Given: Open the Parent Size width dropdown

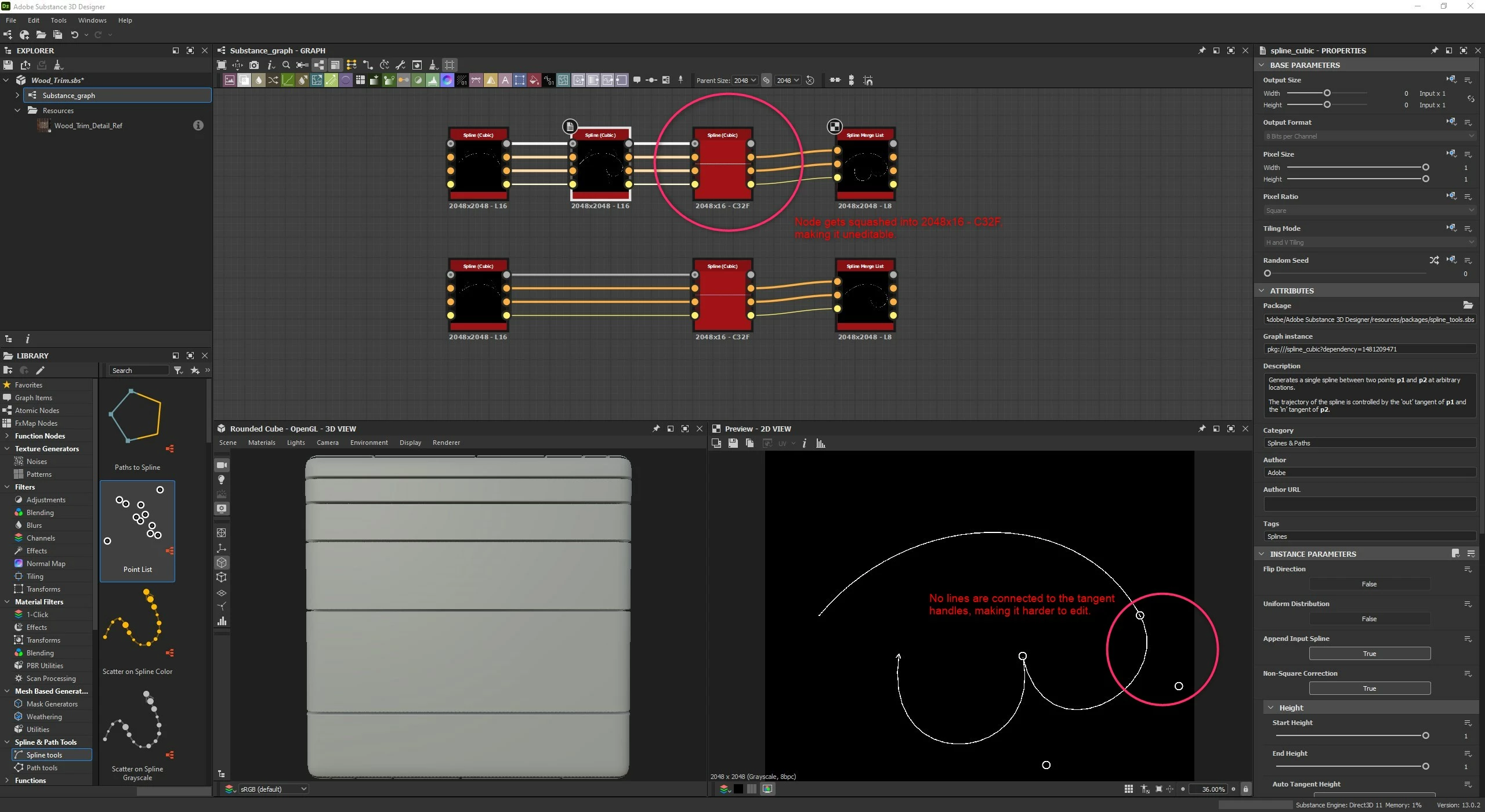Looking at the screenshot, I should pyautogui.click(x=744, y=81).
